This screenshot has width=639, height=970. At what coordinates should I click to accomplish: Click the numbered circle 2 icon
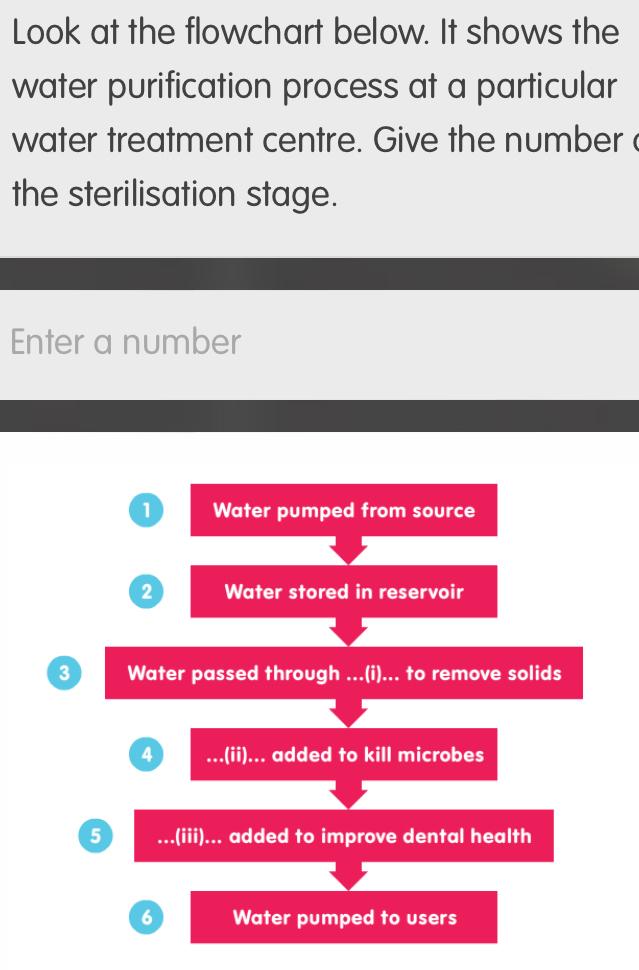pyautogui.click(x=147, y=591)
